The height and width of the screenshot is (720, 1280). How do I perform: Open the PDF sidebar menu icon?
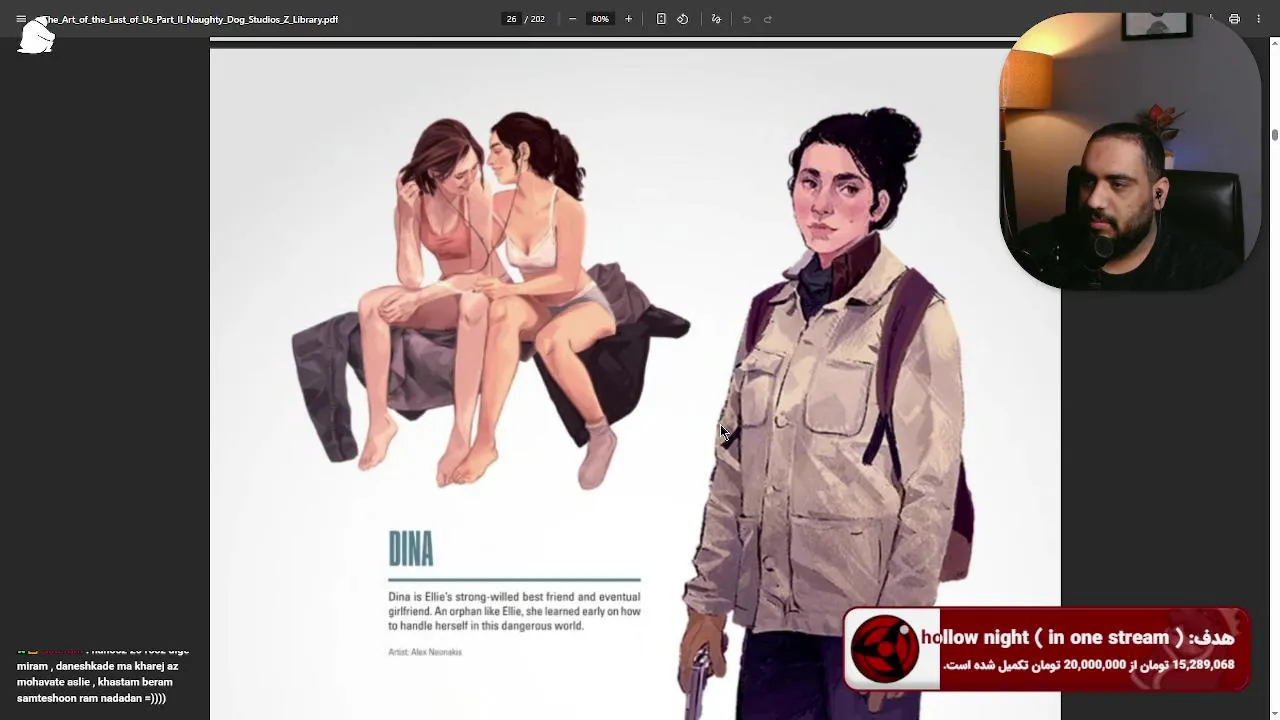click(21, 19)
